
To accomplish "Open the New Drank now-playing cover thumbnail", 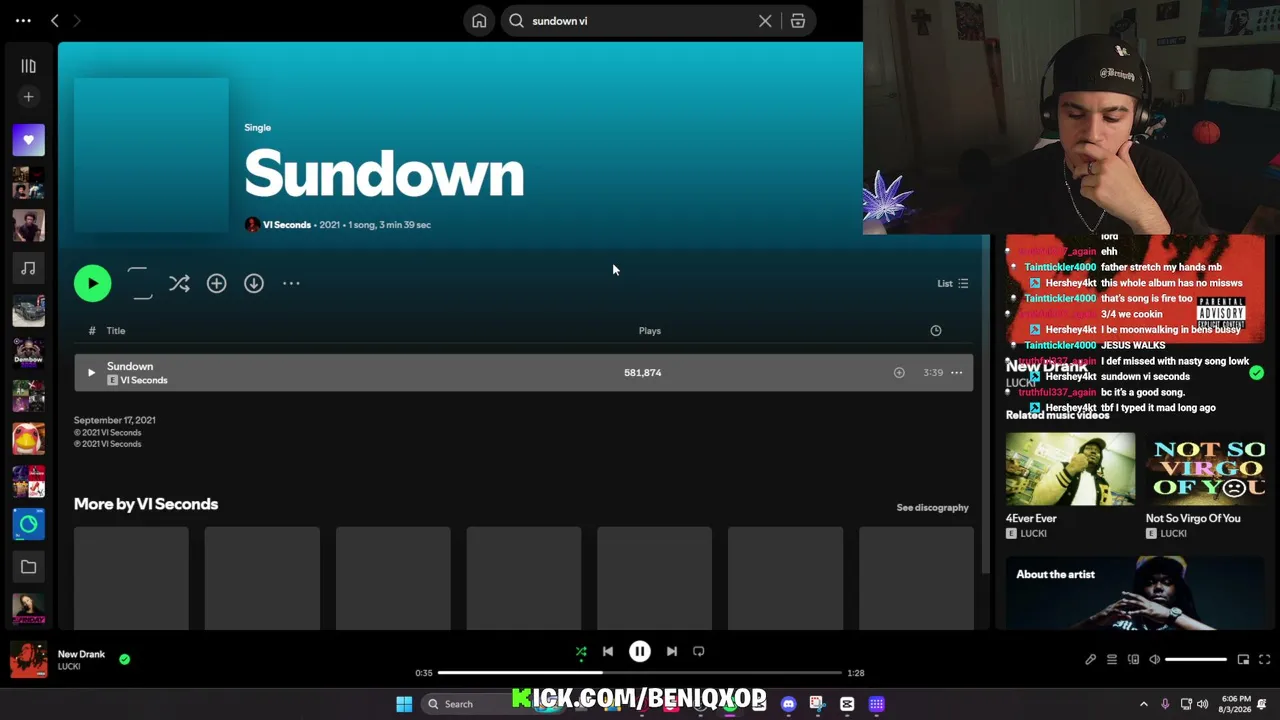I will pos(28,660).
